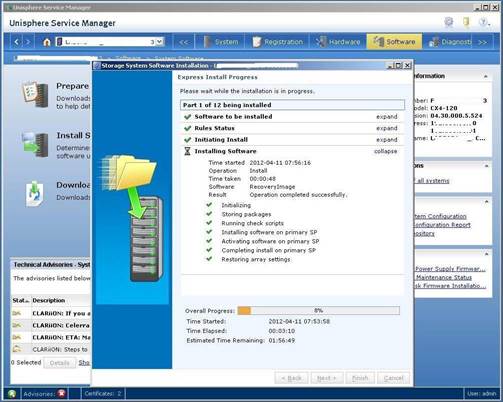Click the checkmark next to Storing packages
The height and width of the screenshot is (402, 503).
point(209,214)
